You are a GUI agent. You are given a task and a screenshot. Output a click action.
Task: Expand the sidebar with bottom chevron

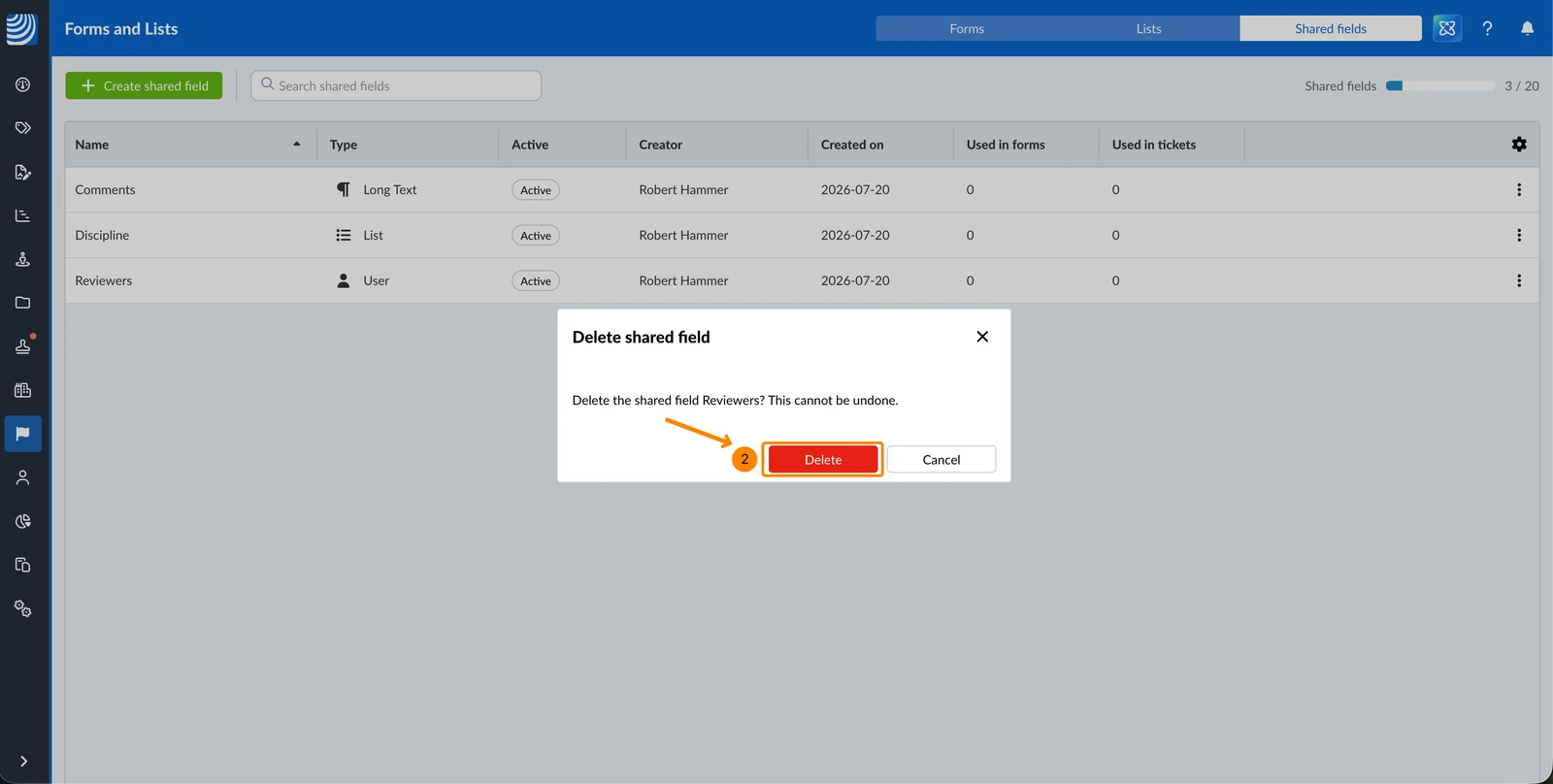23,762
